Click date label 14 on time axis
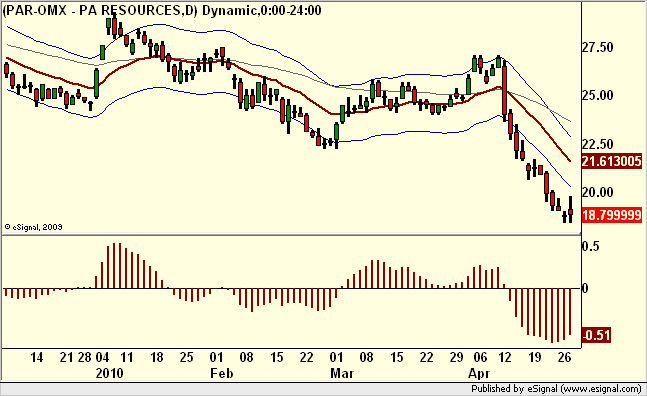 coord(37,357)
